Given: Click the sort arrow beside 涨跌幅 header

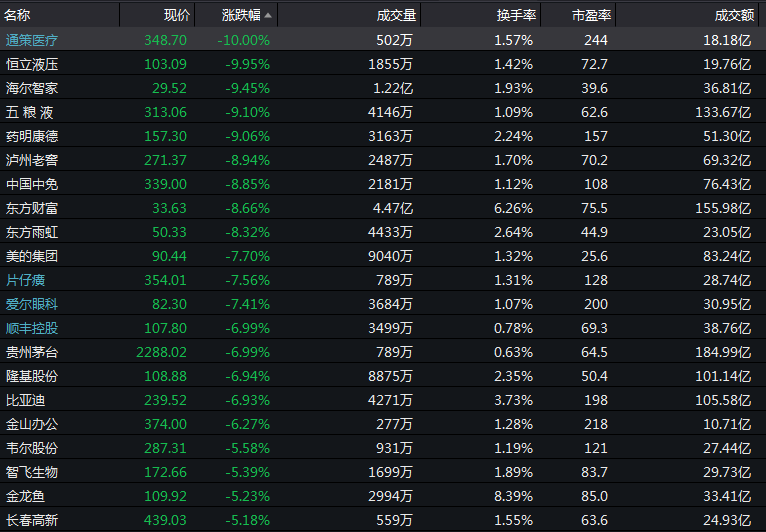Looking at the screenshot, I should pos(267,16).
